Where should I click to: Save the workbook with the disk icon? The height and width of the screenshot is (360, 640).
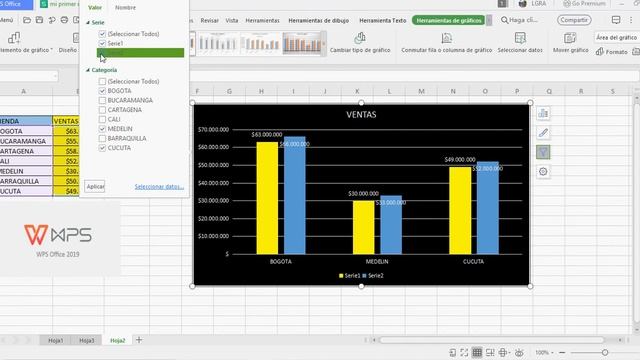[39, 20]
